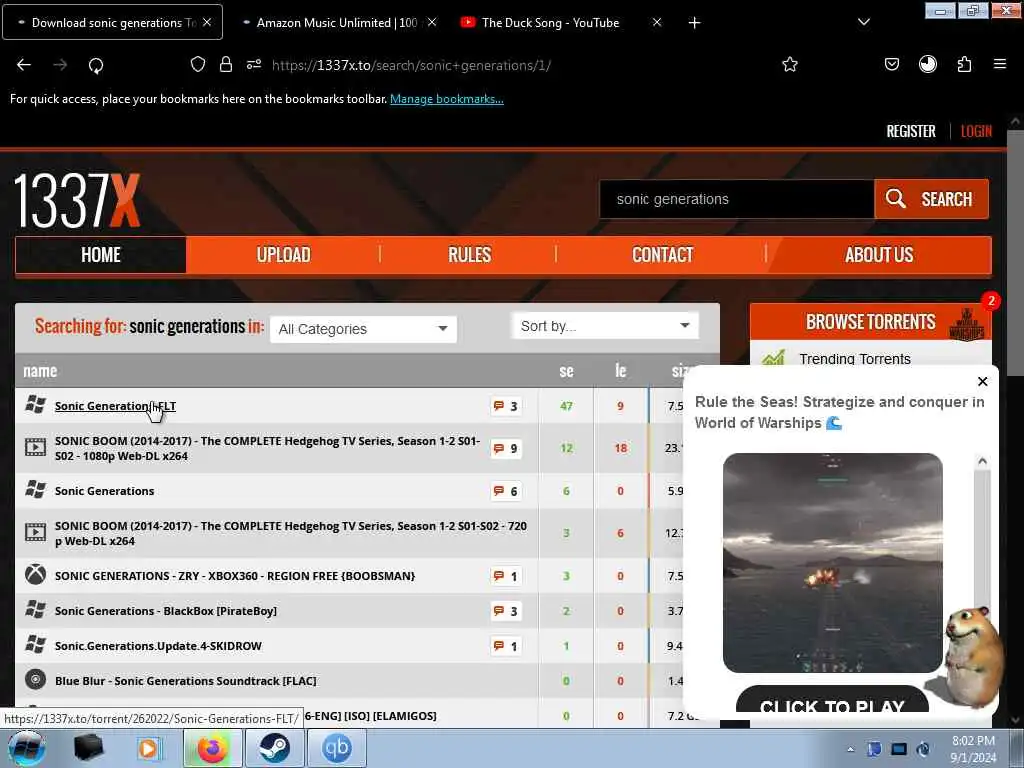This screenshot has height=768, width=1024.
Task: Focus the sonic generations search box
Action: point(737,199)
